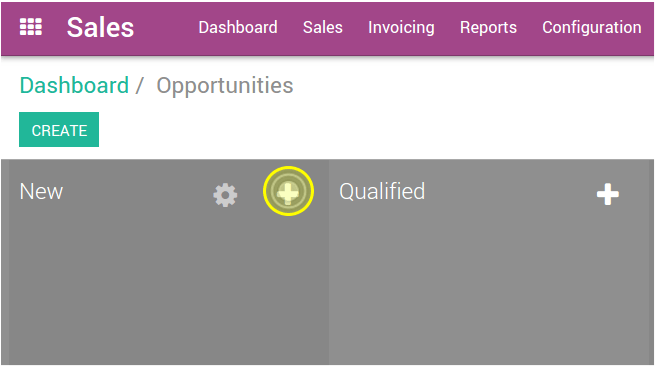Quick-add an opportunity in New column

tap(288, 192)
